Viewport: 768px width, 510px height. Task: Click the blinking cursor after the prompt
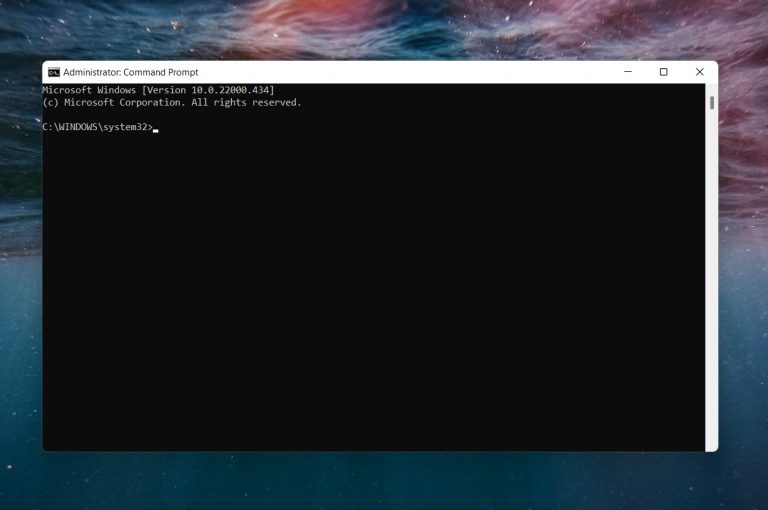[x=156, y=129]
